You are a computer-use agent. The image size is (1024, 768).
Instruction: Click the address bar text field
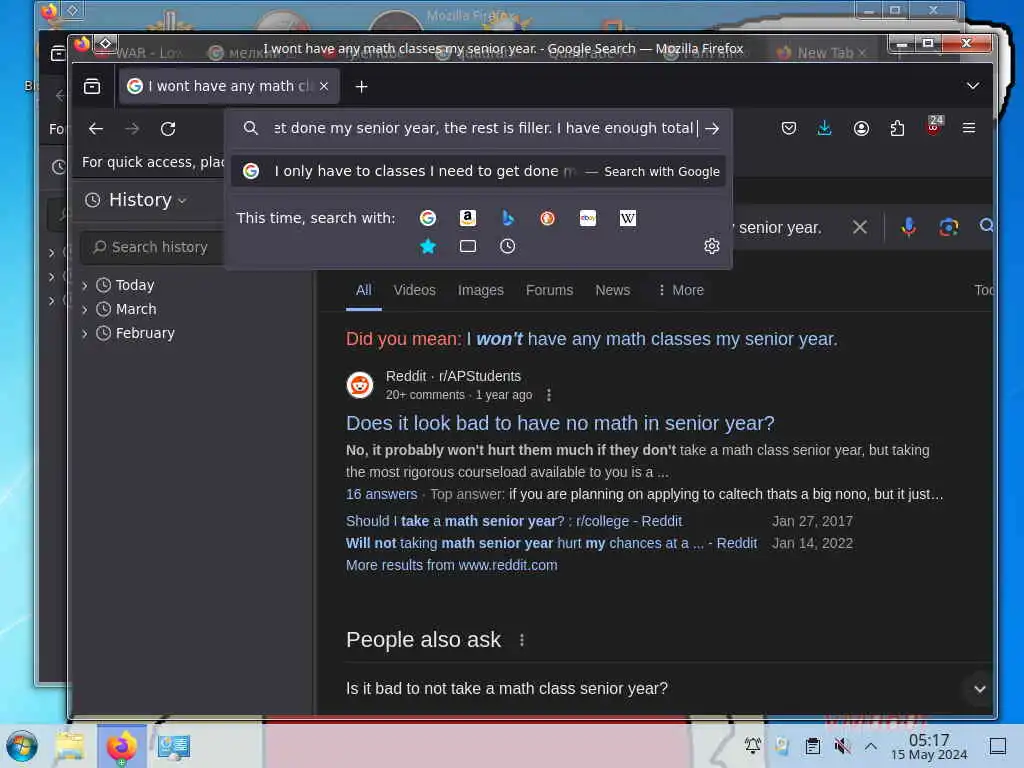tap(483, 129)
